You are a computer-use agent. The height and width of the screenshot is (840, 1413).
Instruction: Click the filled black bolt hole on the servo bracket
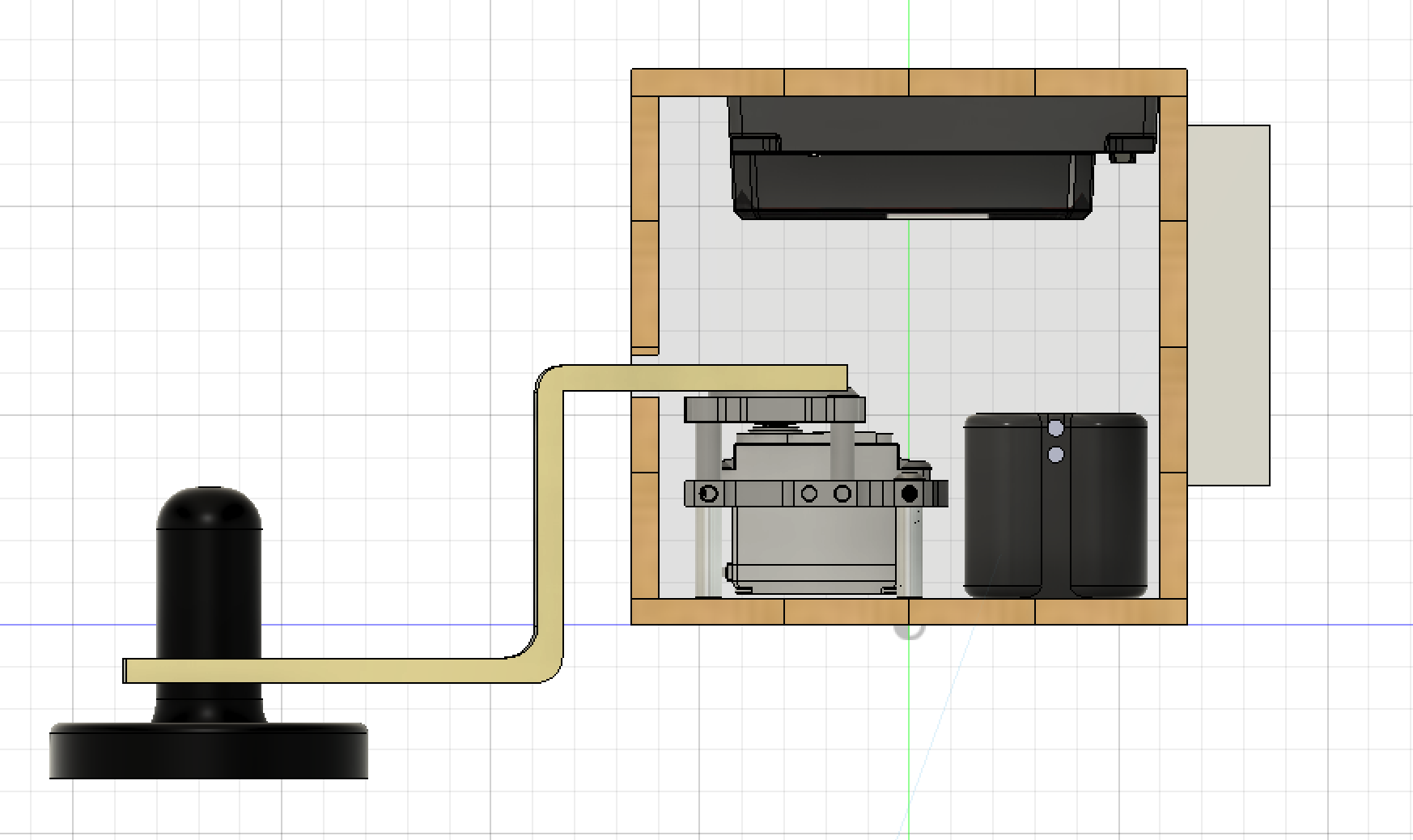[909, 493]
